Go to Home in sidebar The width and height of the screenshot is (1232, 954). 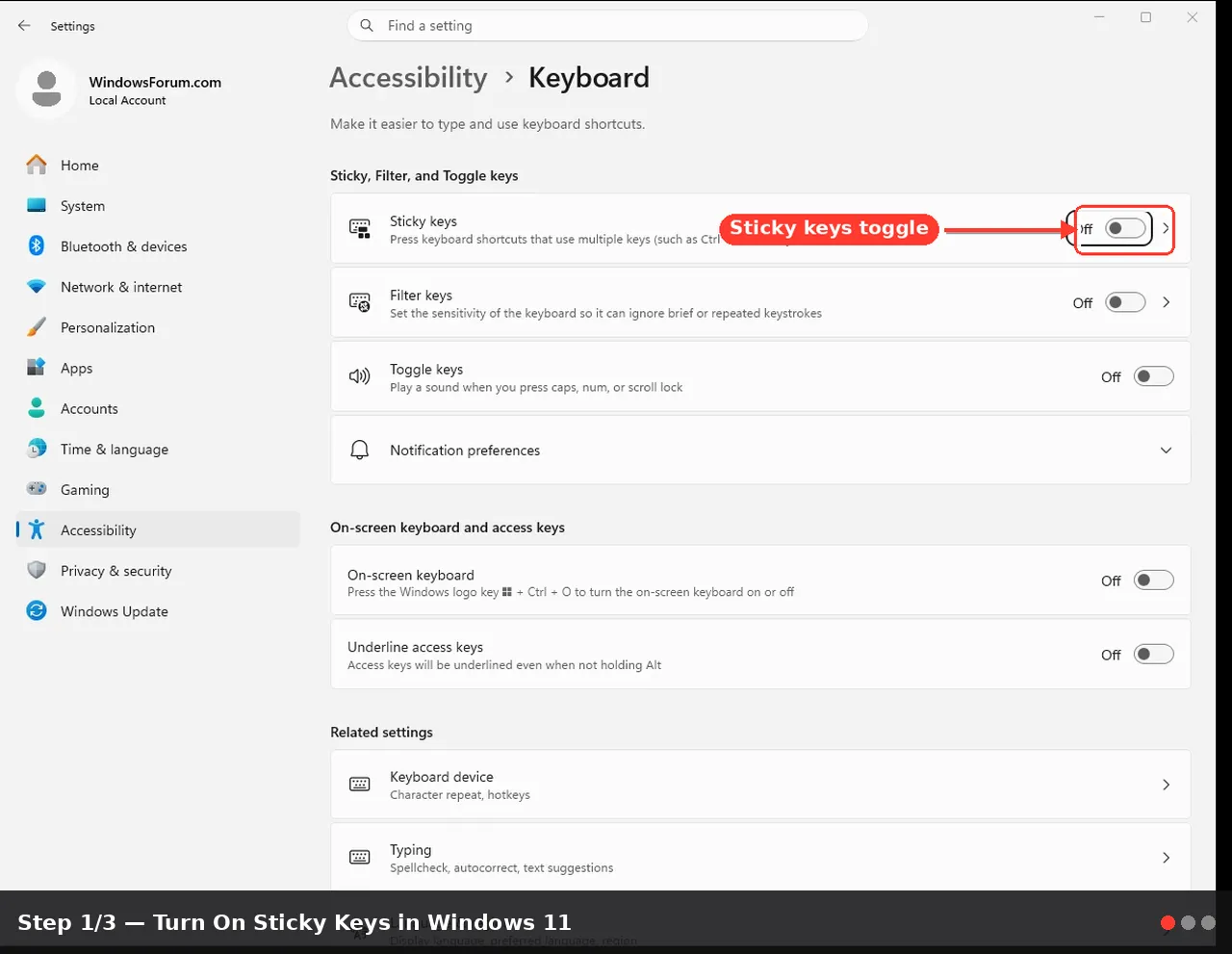point(158,165)
